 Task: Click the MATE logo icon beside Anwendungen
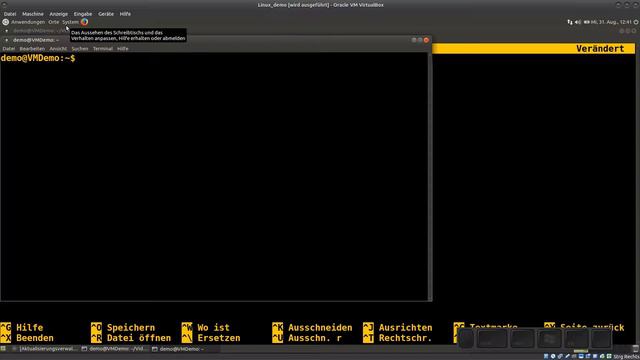6,22
